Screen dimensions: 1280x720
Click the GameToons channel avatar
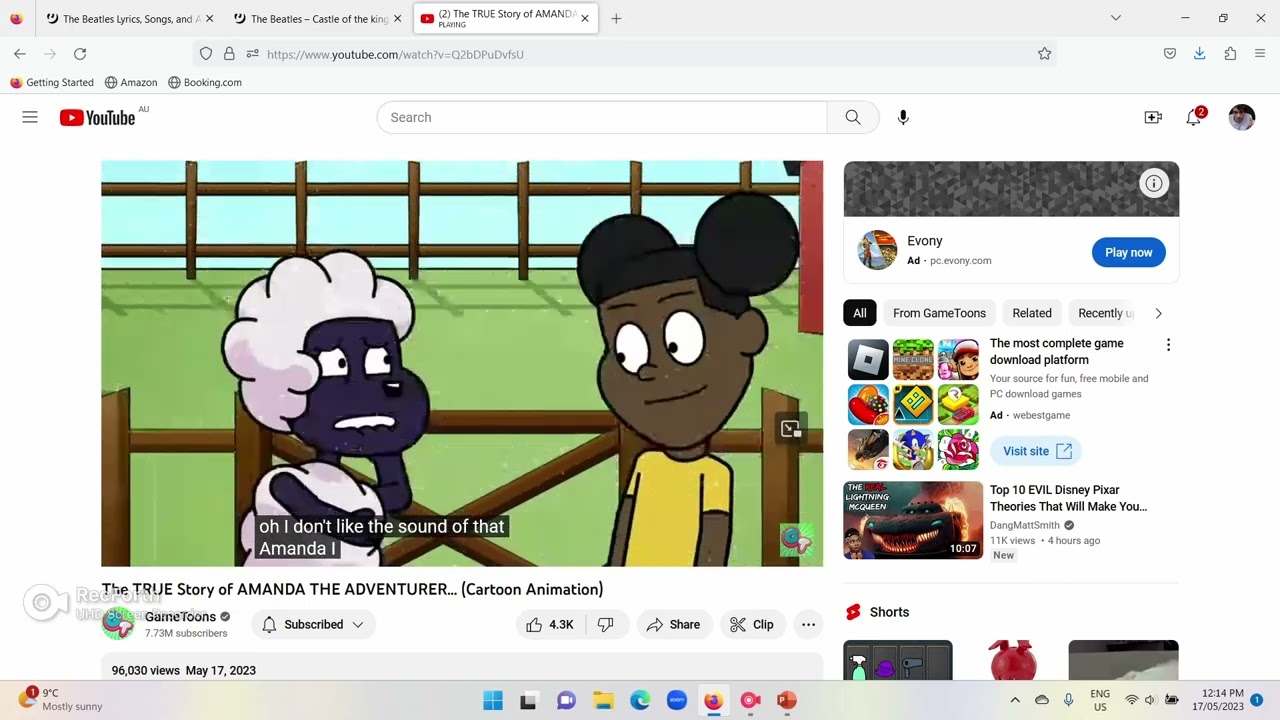[x=118, y=623]
